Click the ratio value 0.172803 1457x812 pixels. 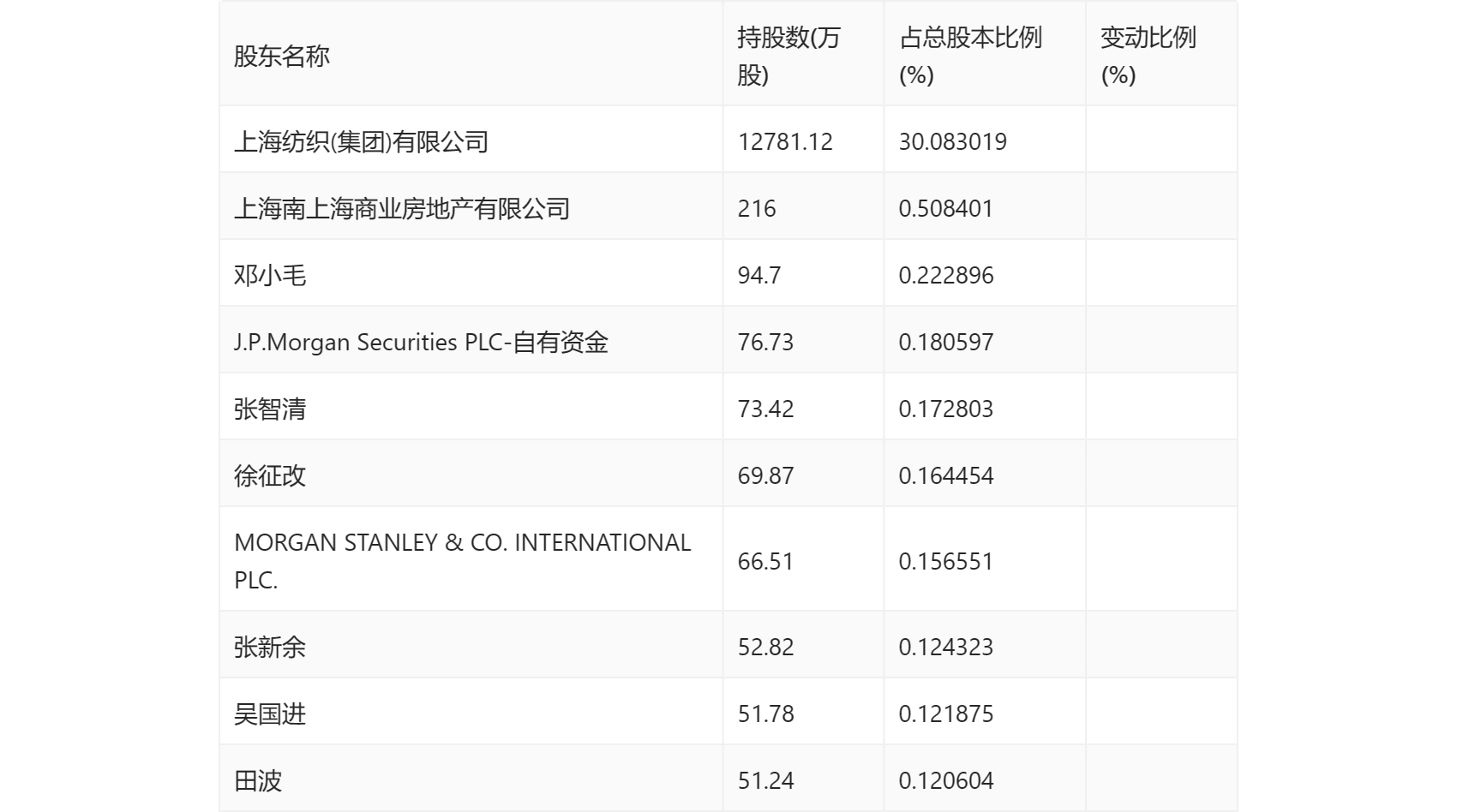coord(946,409)
